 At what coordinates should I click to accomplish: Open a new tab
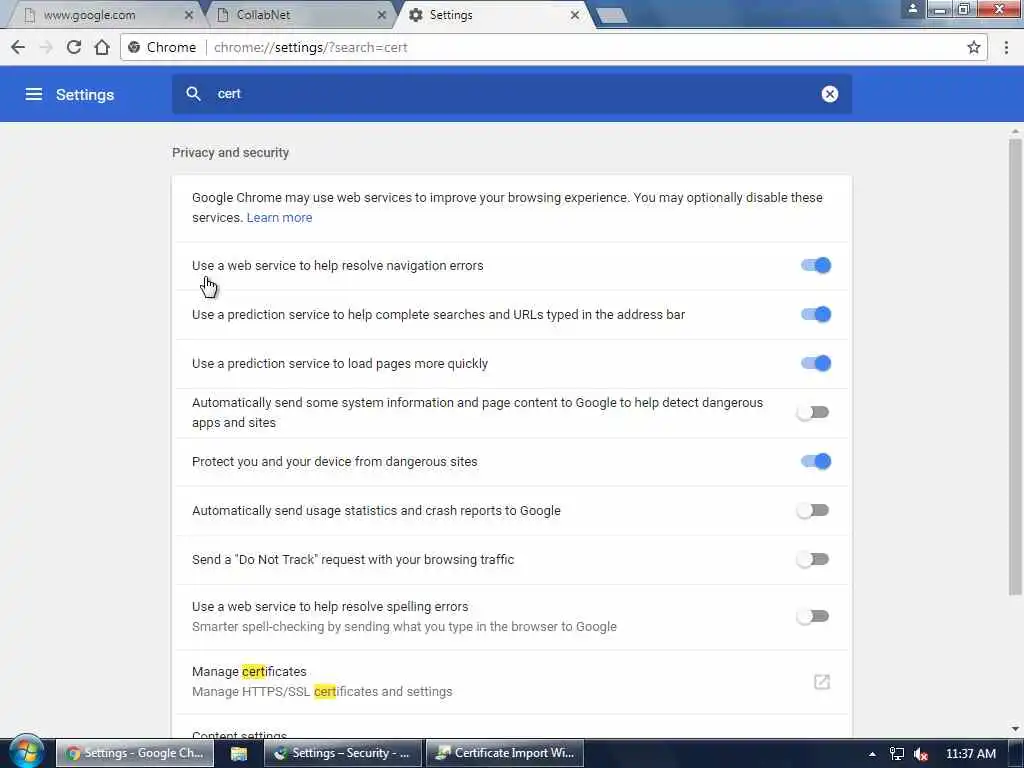(612, 16)
